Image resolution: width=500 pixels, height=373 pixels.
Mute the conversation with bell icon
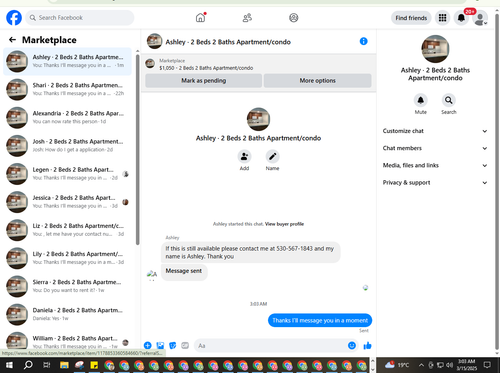[421, 100]
